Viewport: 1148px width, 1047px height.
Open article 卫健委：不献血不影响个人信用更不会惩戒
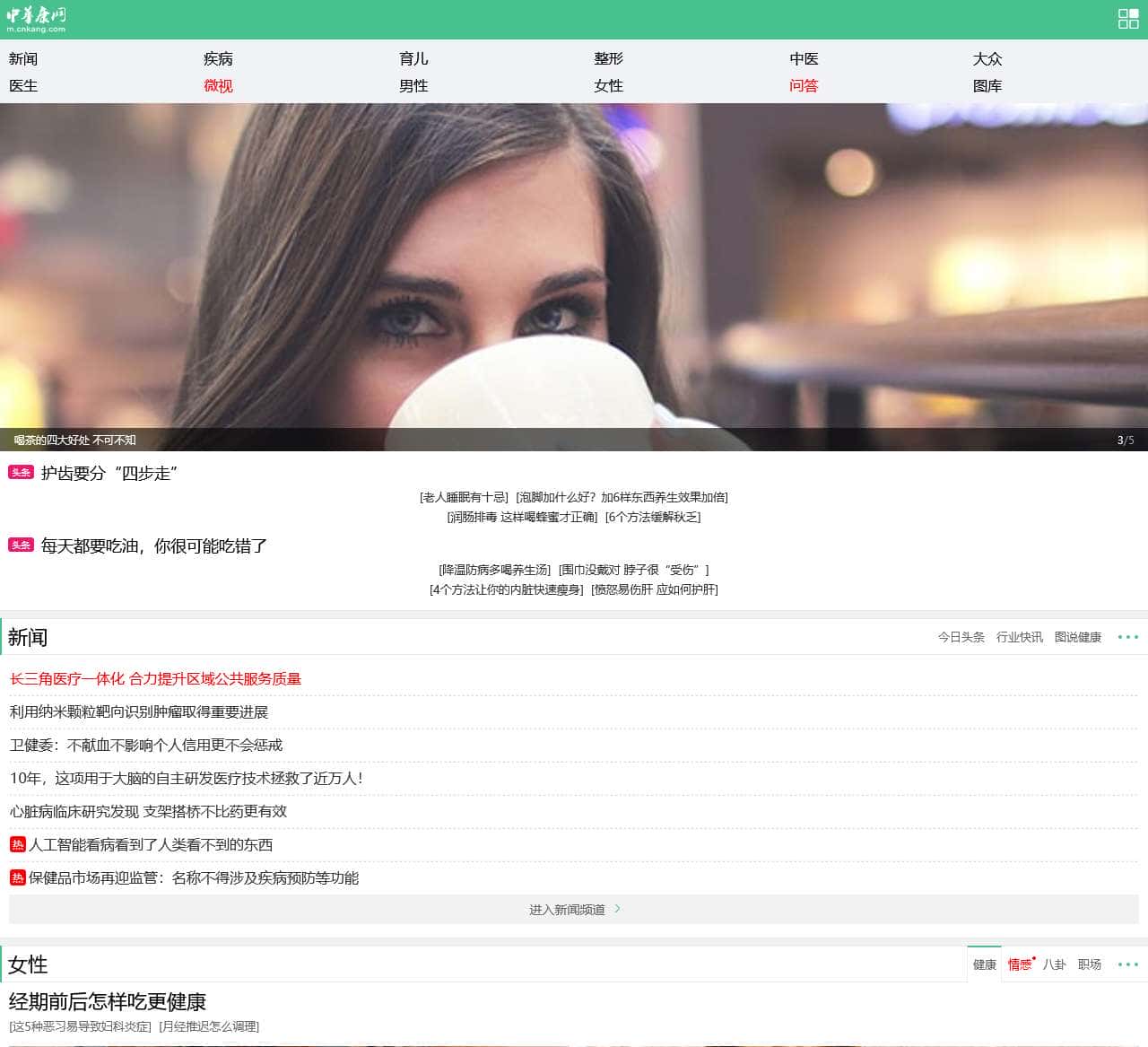coord(146,746)
